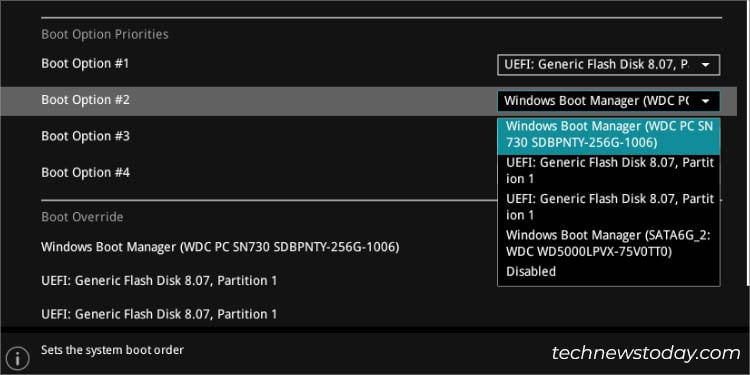Collapse the Boot Option #2 combo box
This screenshot has height=375, width=750.
tap(608, 101)
